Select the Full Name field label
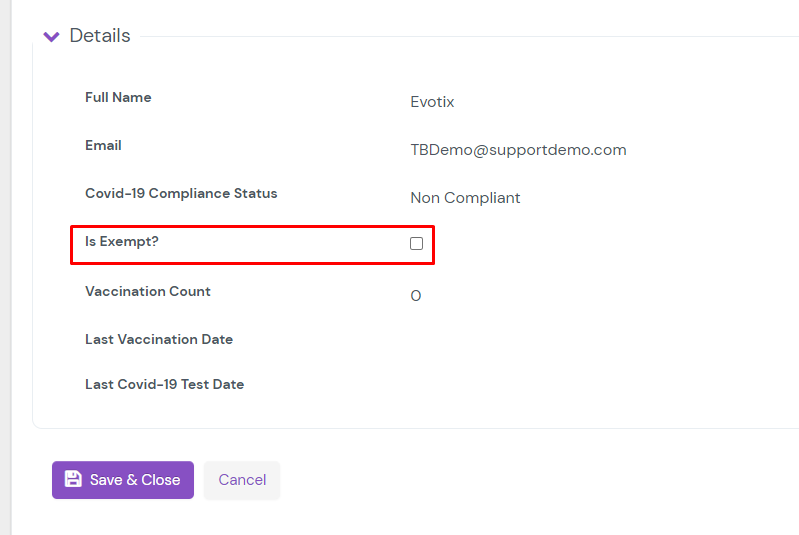The image size is (799, 535). pyautogui.click(x=118, y=98)
